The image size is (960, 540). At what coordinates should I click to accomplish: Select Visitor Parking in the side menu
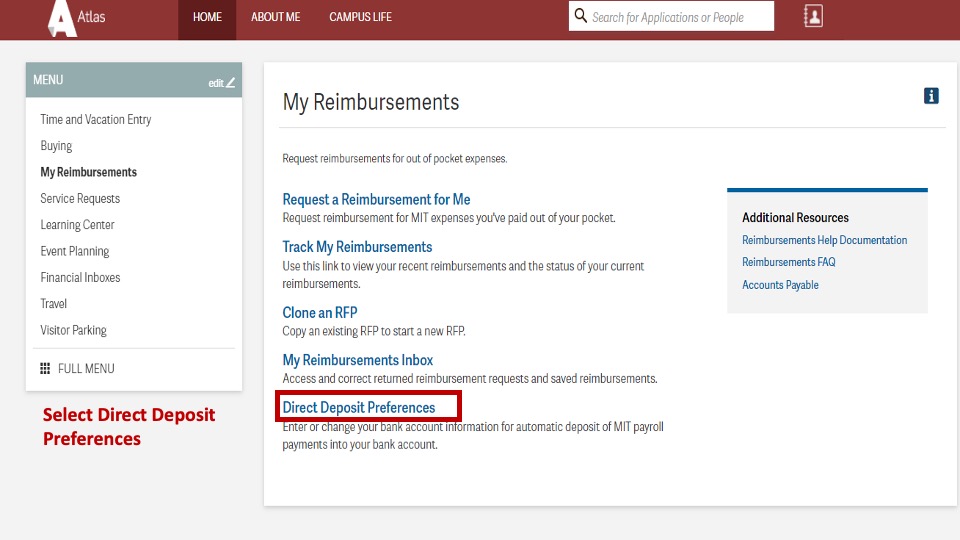click(x=73, y=330)
